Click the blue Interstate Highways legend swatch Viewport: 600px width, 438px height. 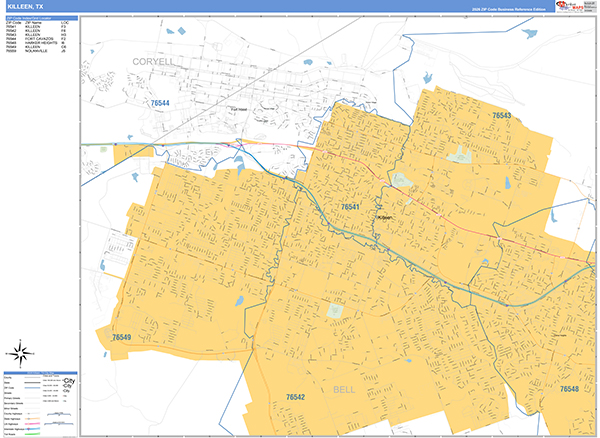coord(33,429)
